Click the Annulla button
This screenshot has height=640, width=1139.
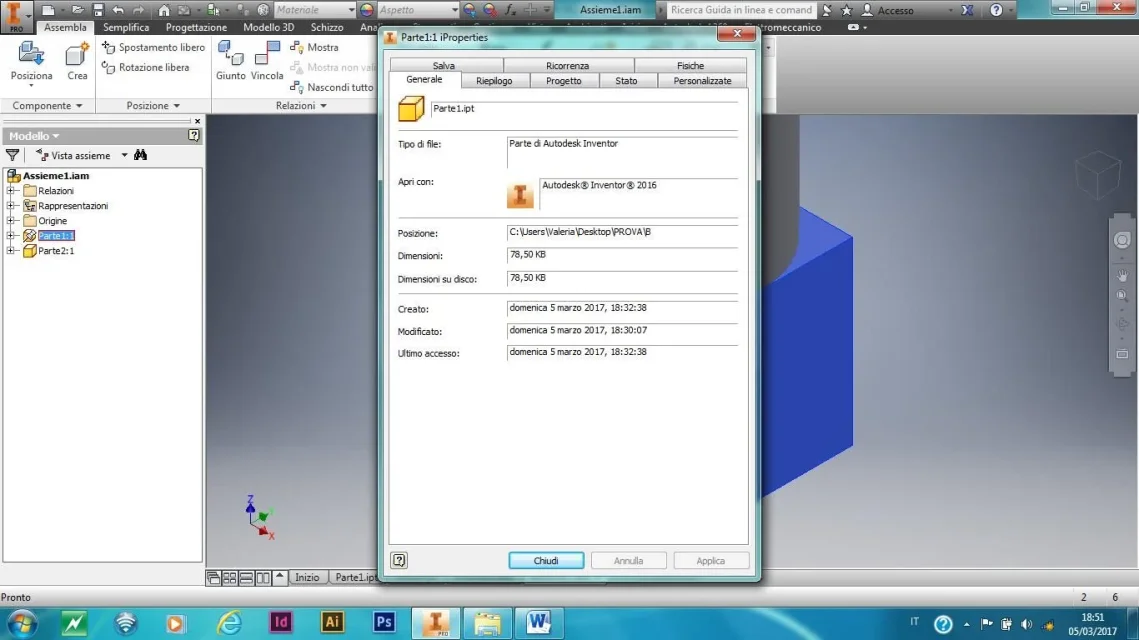click(628, 561)
